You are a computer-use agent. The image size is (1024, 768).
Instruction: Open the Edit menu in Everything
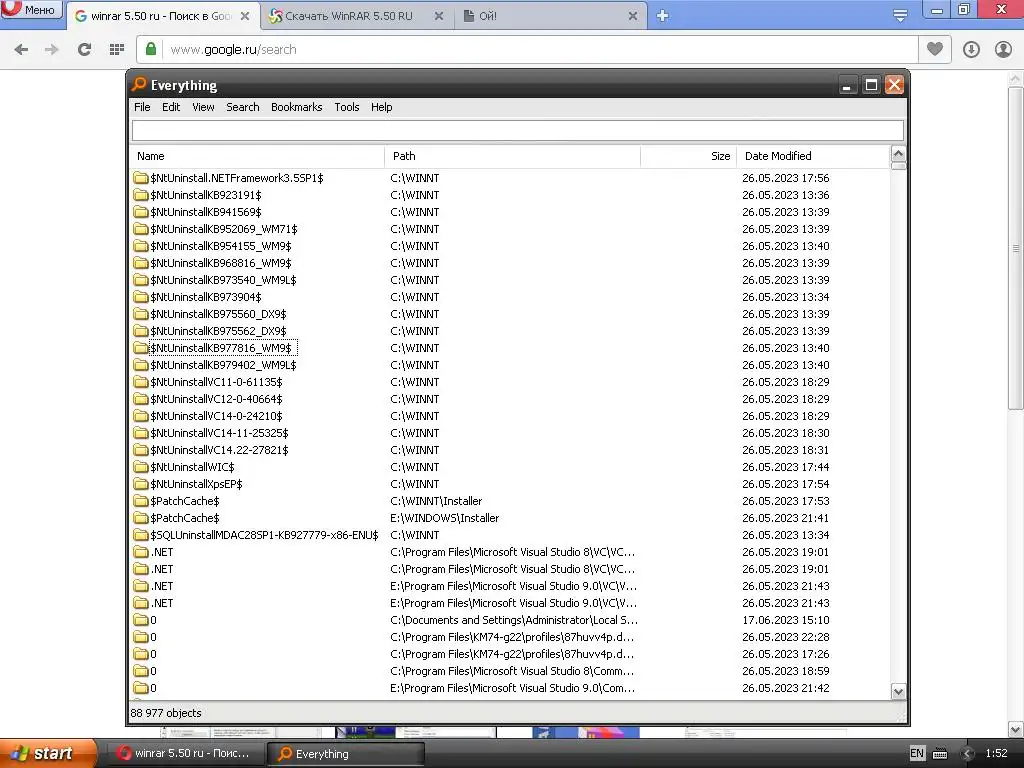tap(170, 107)
